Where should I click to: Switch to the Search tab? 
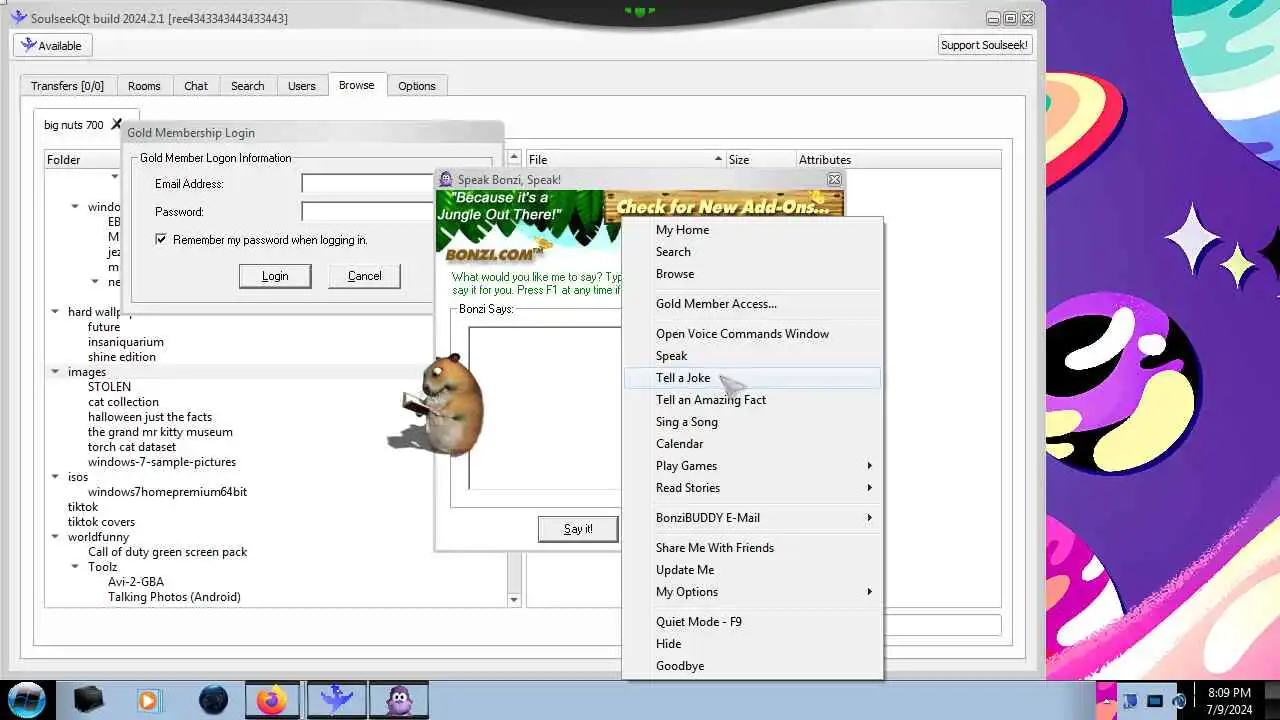(x=248, y=86)
